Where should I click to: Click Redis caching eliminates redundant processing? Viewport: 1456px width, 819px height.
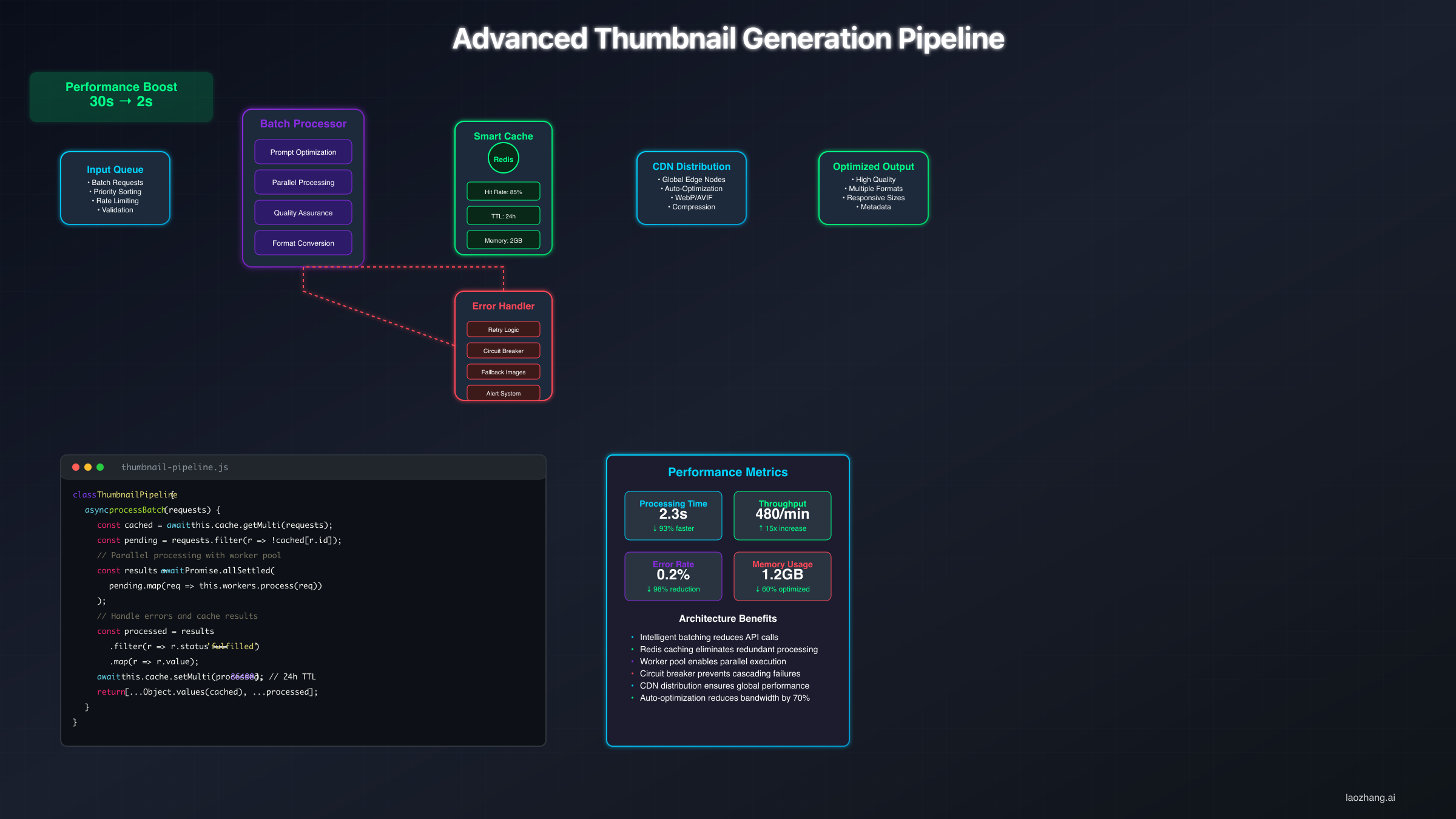pyautogui.click(x=729, y=649)
